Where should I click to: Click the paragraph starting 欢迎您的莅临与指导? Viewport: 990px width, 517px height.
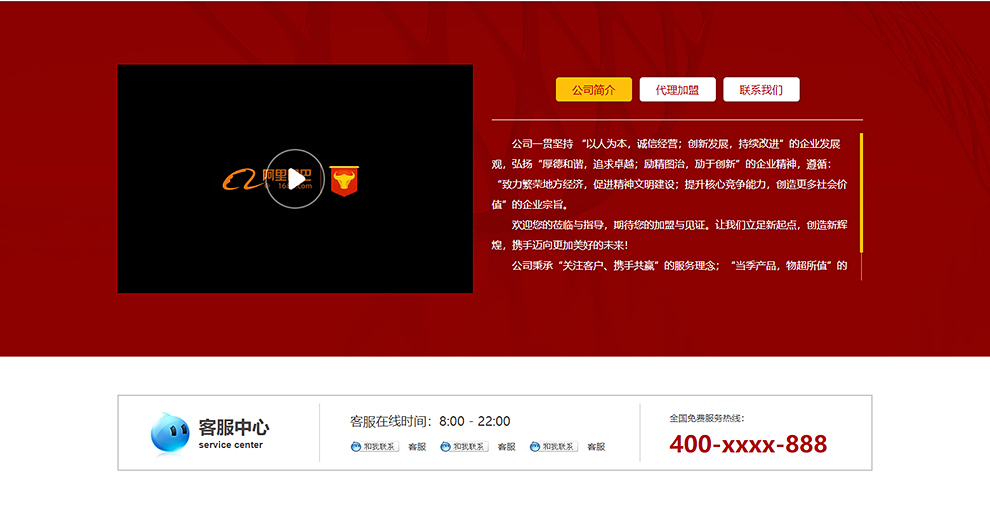(x=669, y=235)
